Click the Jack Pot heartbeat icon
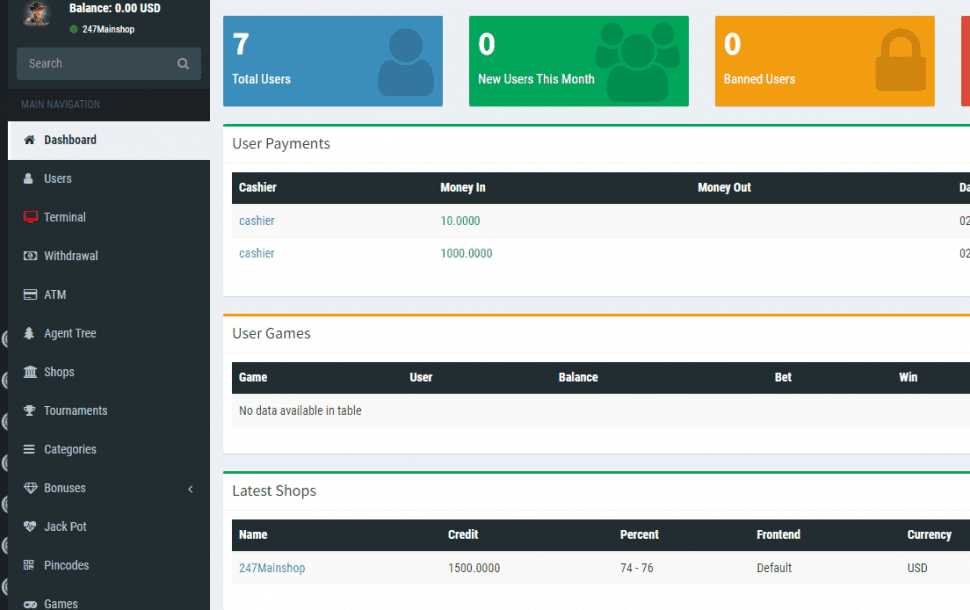 coord(29,527)
